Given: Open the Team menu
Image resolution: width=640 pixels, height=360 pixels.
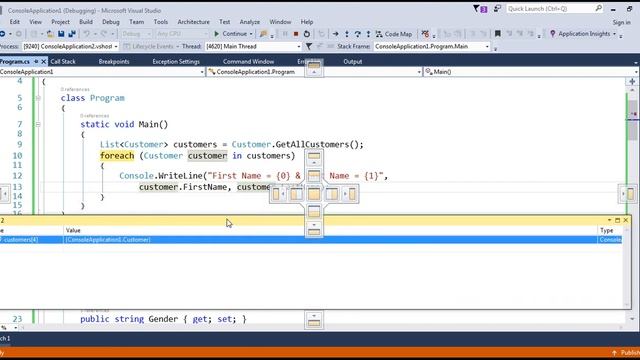Looking at the screenshot, I should [x=136, y=22].
